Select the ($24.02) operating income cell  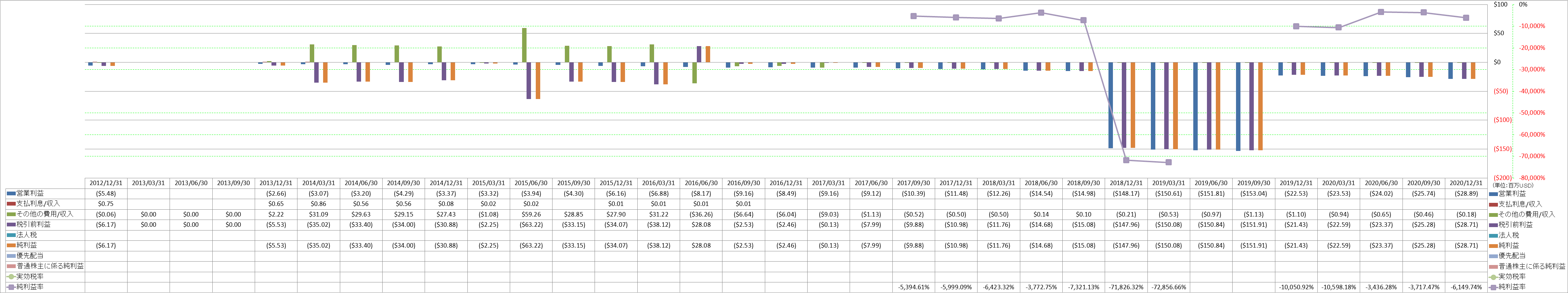1381,193
